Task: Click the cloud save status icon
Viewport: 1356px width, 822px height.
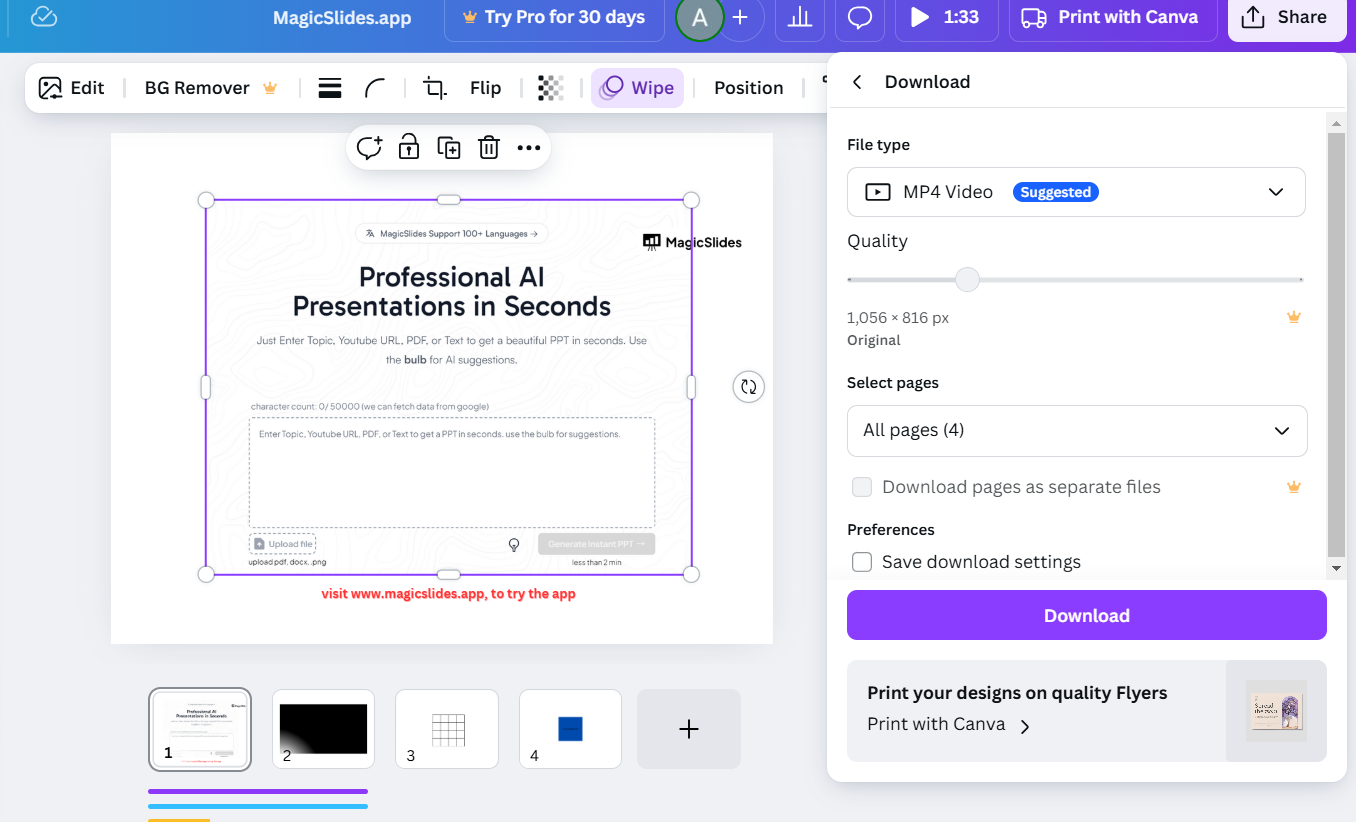Action: click(44, 17)
